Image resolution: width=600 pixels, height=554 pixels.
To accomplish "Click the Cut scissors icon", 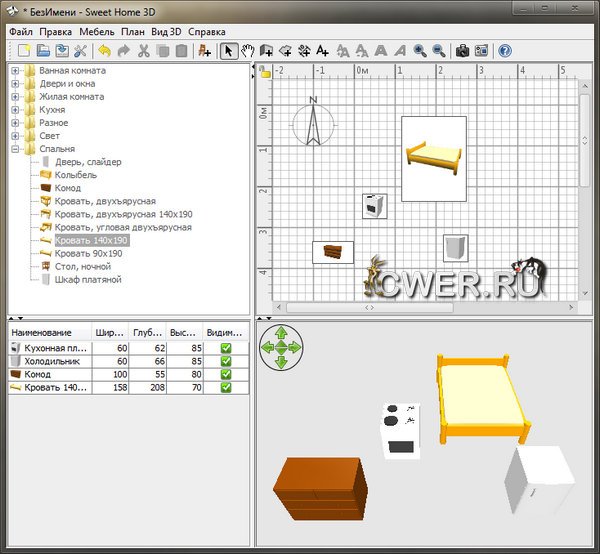I will [143, 50].
